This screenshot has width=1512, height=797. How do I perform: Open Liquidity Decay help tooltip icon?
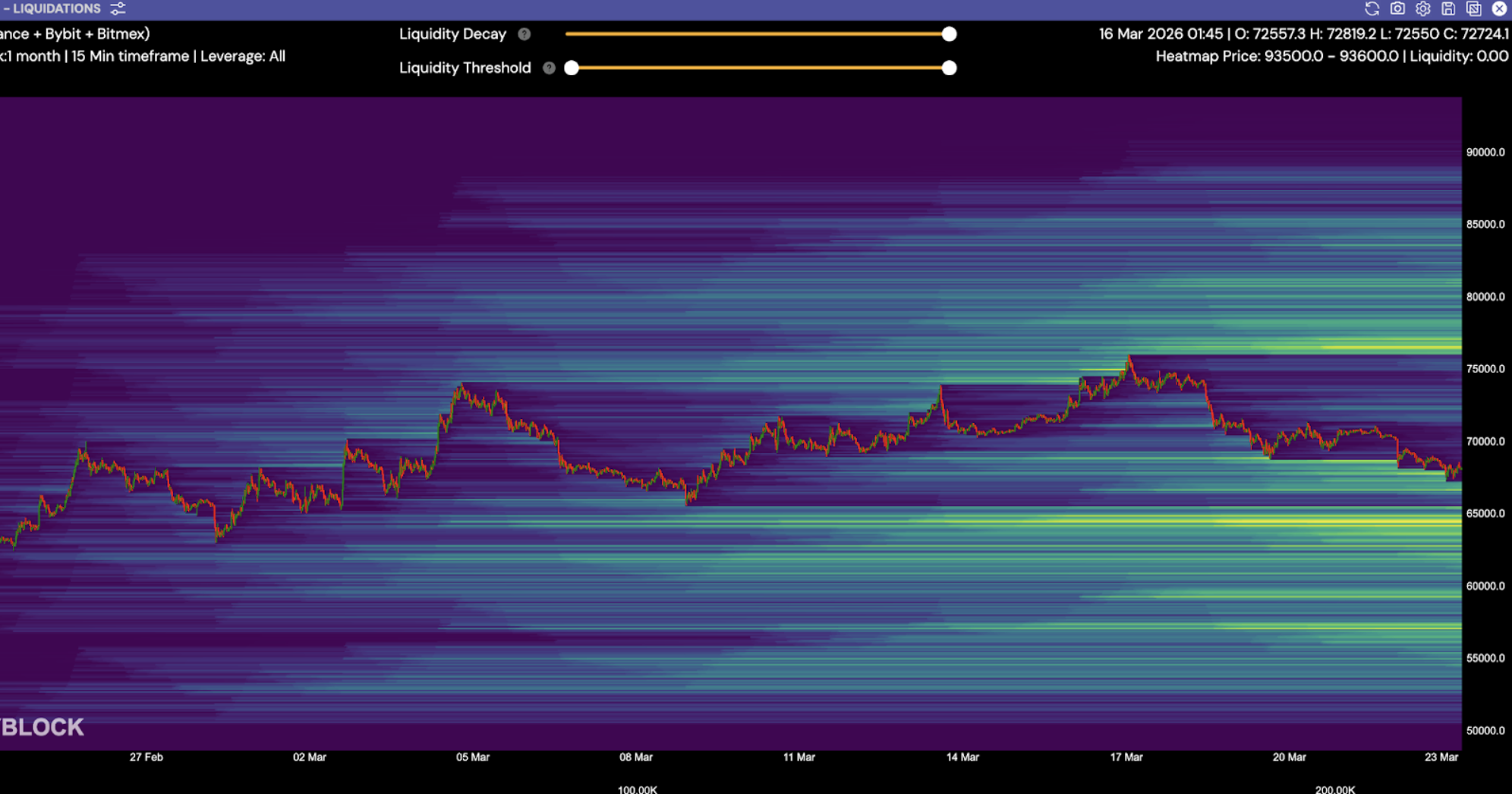[x=524, y=34]
